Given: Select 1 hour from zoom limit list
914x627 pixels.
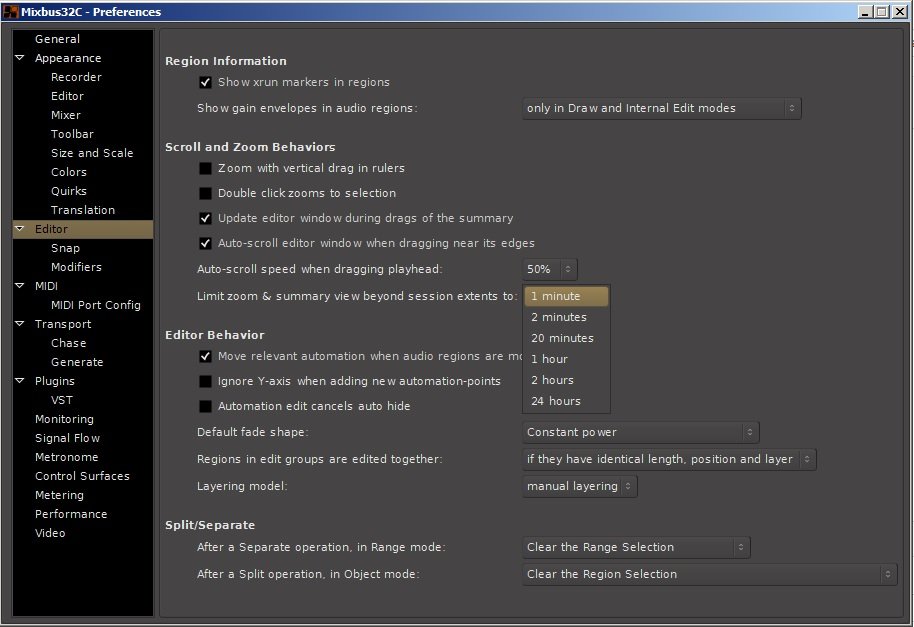Looking at the screenshot, I should tap(566, 359).
